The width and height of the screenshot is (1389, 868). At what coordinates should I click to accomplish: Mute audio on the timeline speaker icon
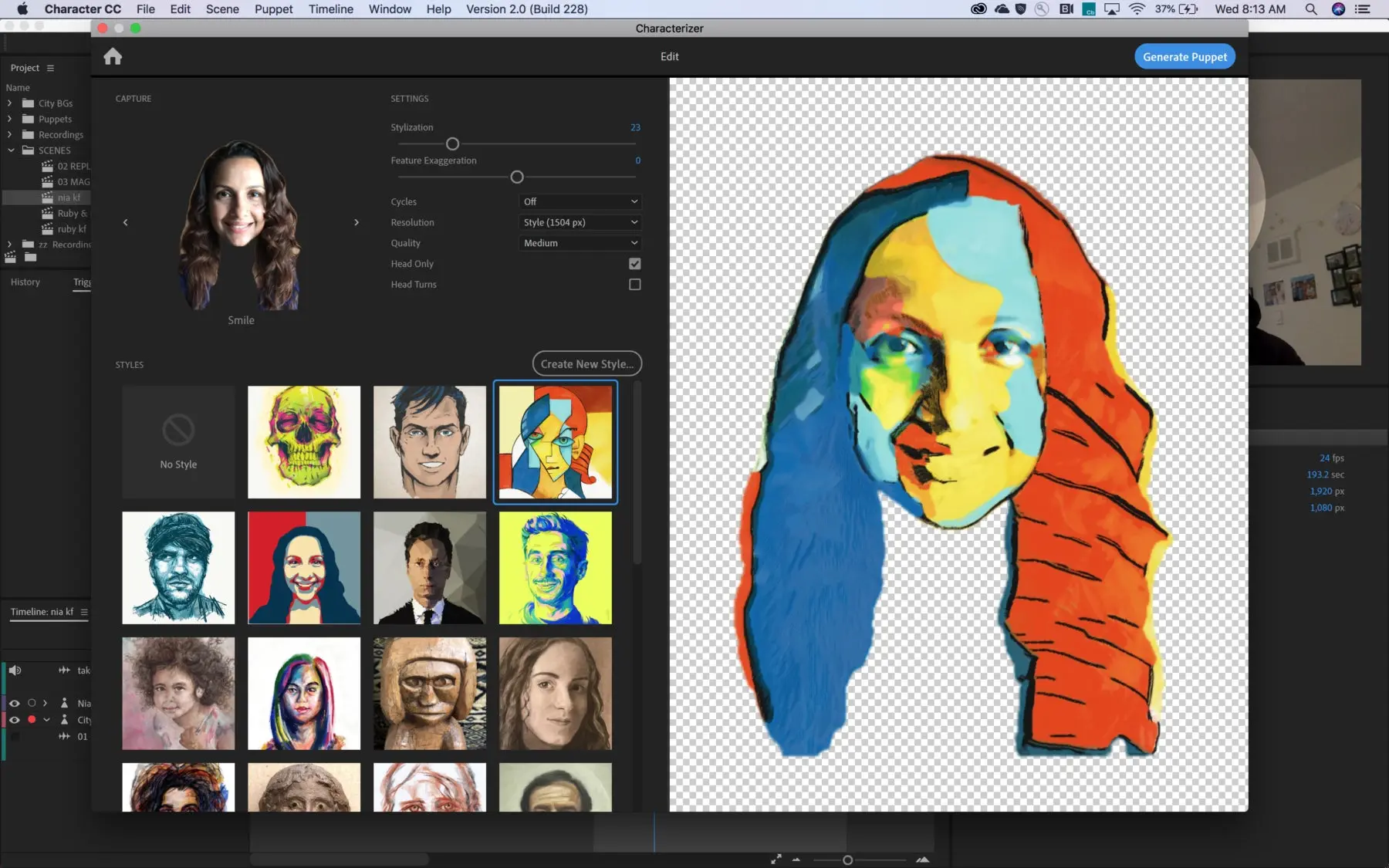(15, 670)
